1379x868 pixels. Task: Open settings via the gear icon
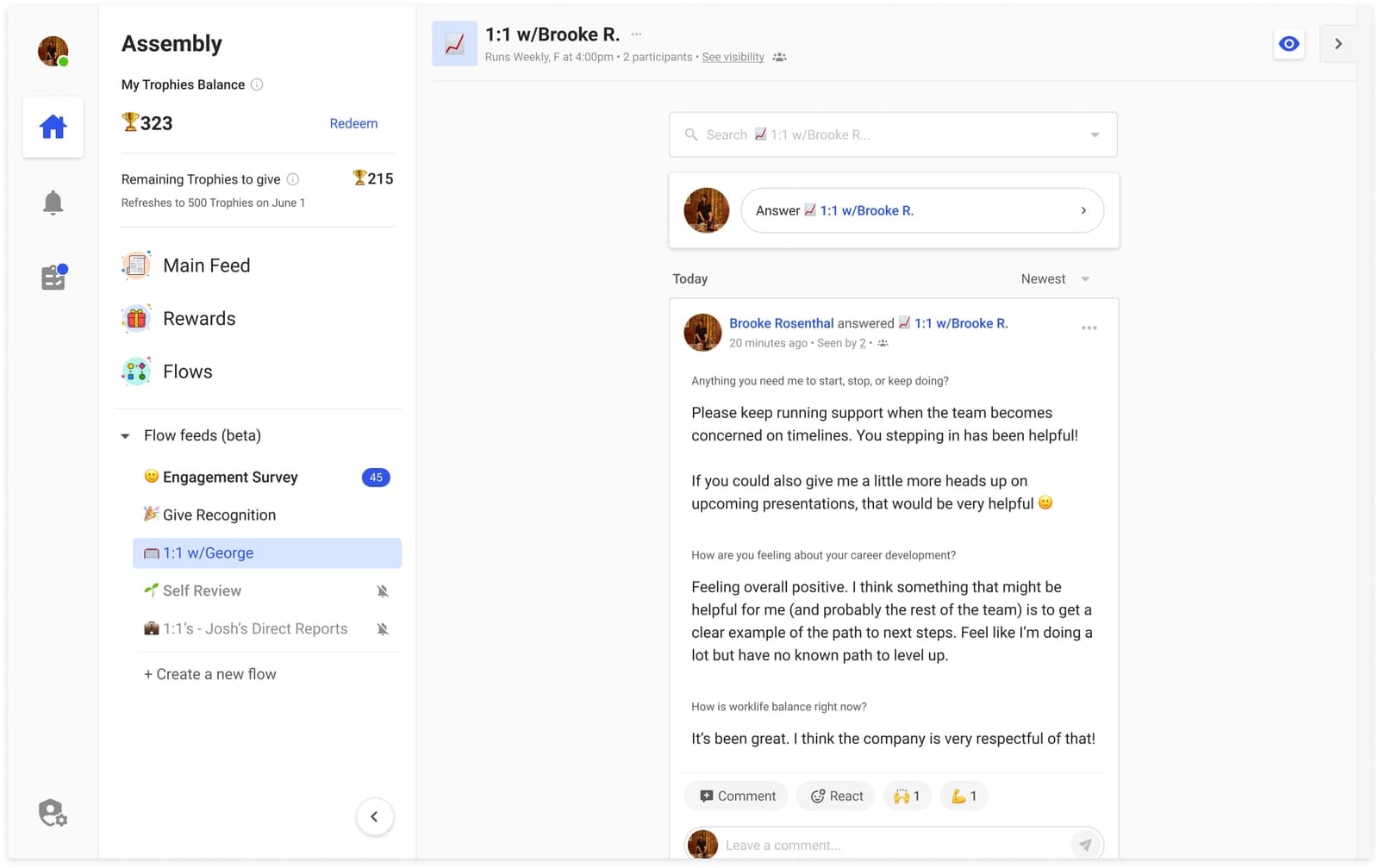(52, 812)
